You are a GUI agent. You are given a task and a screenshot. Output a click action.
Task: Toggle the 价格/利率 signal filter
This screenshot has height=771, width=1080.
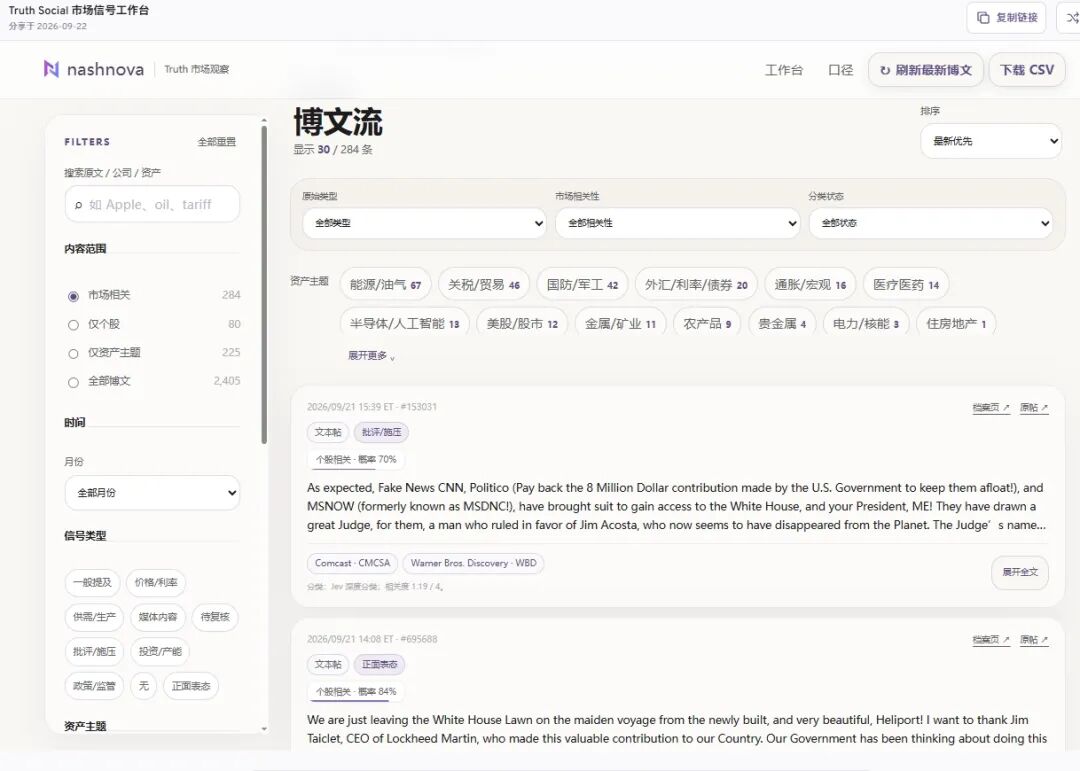tap(156, 582)
